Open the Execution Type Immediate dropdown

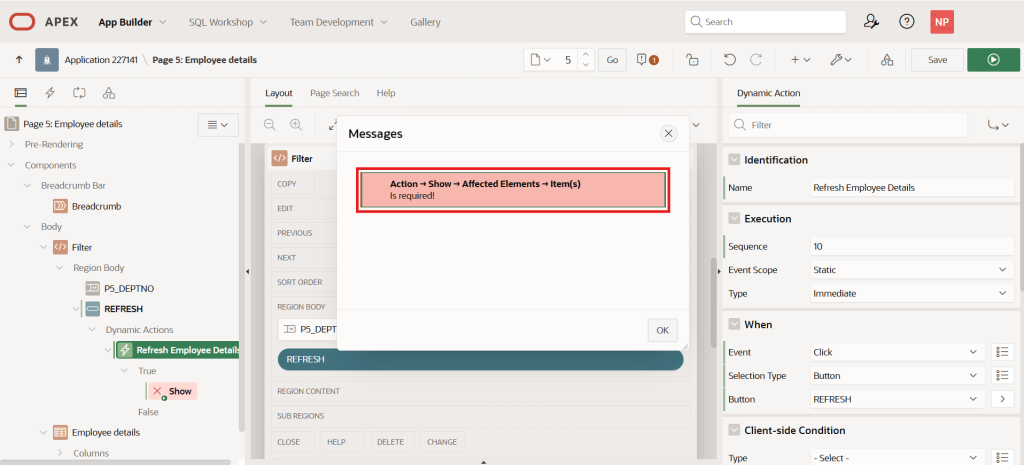(911, 293)
